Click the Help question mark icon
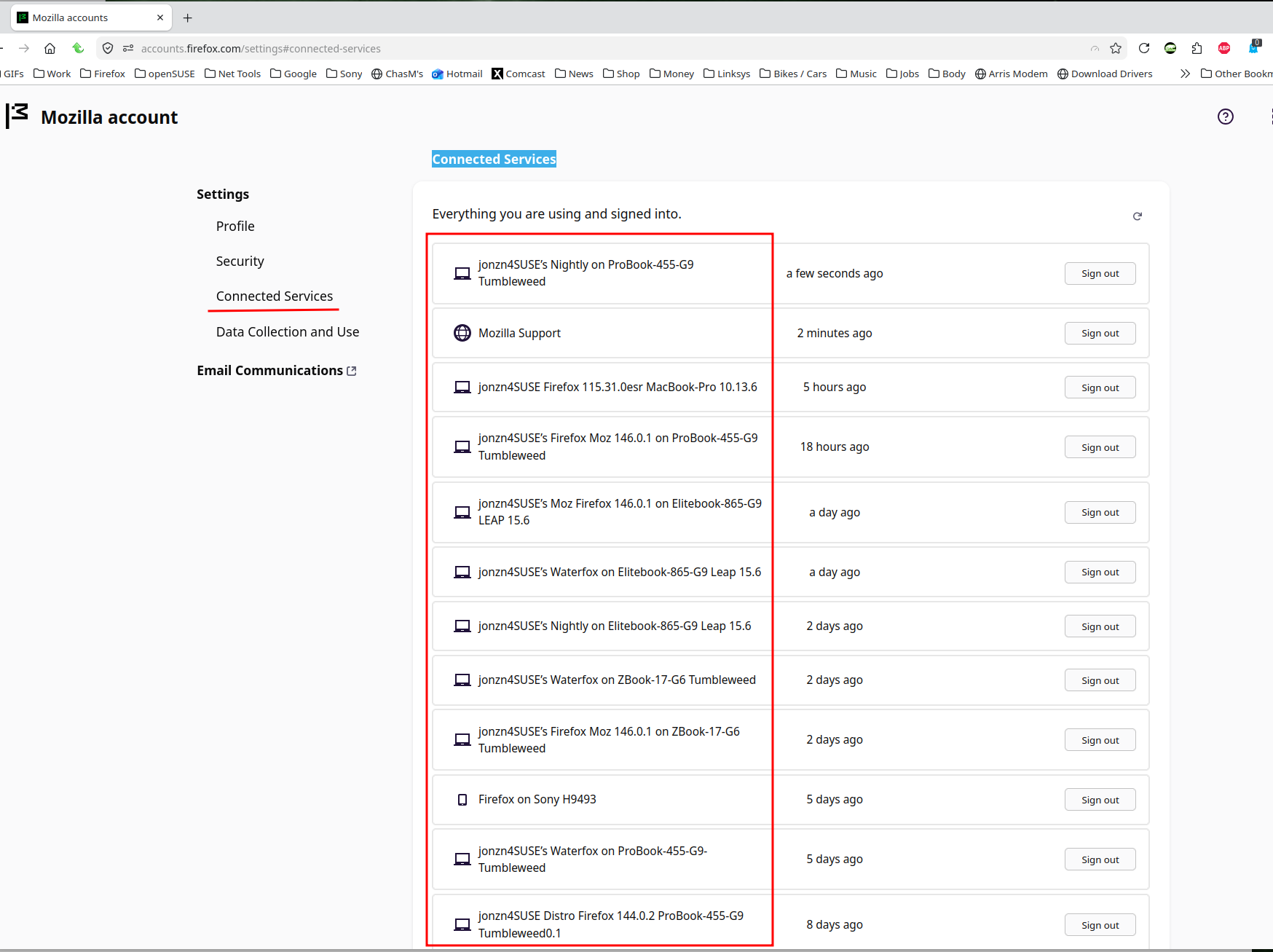The height and width of the screenshot is (952, 1273). coord(1225,117)
